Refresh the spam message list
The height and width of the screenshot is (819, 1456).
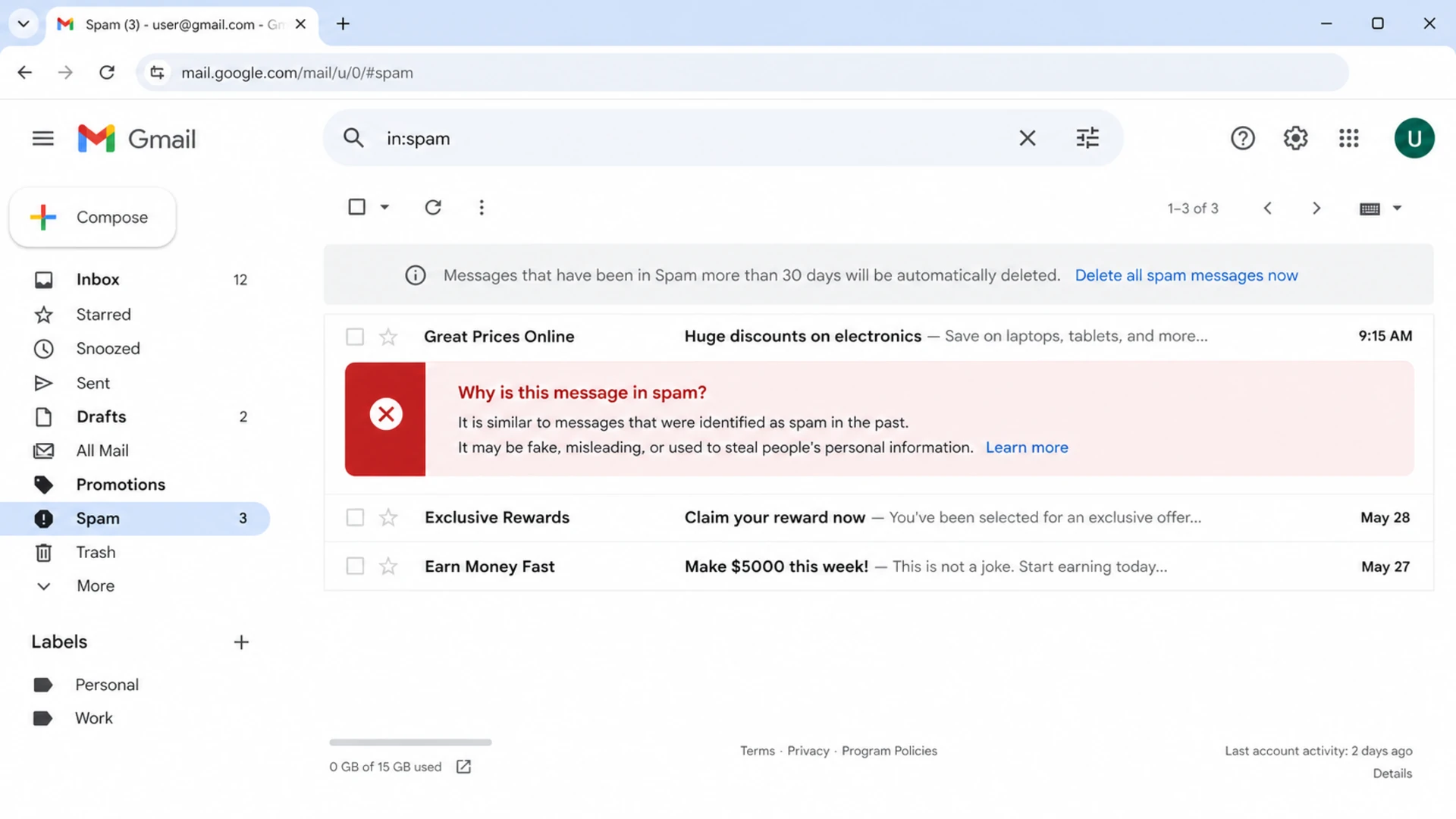point(433,207)
